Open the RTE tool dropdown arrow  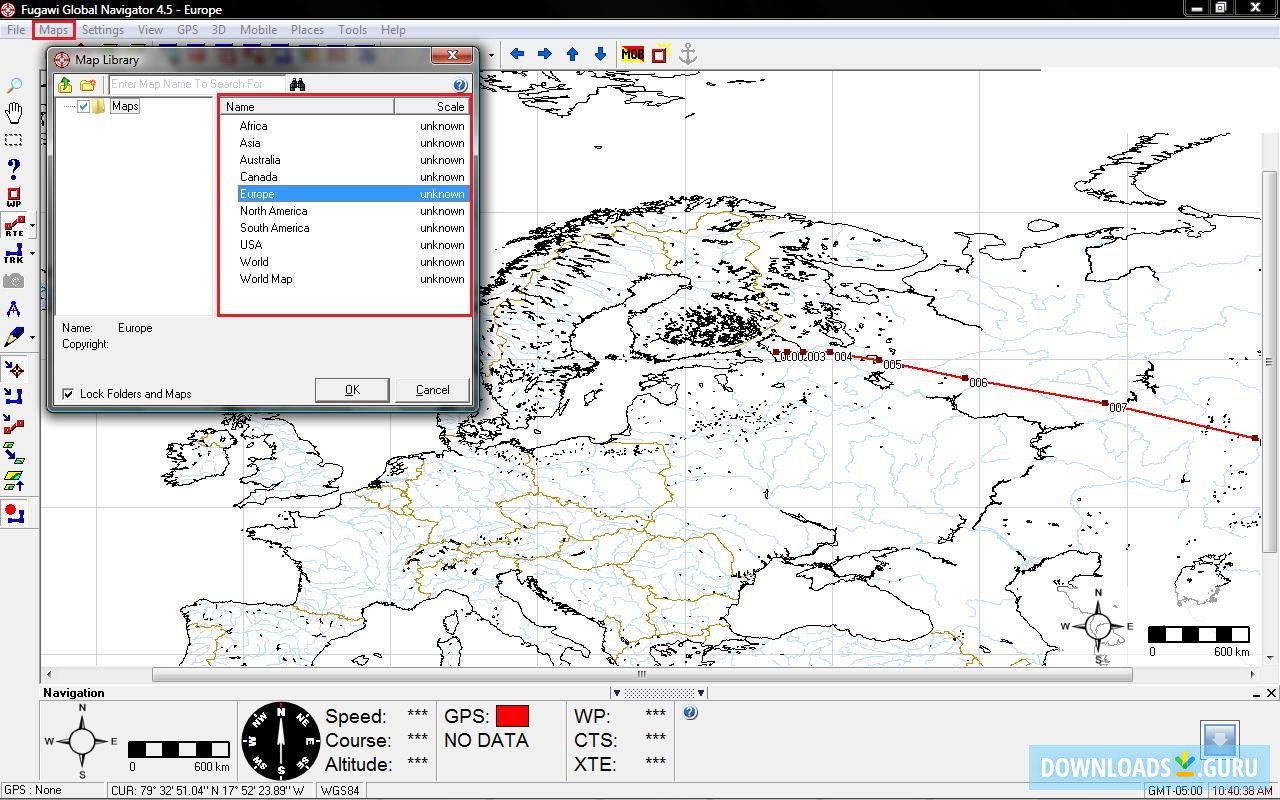coord(32,226)
